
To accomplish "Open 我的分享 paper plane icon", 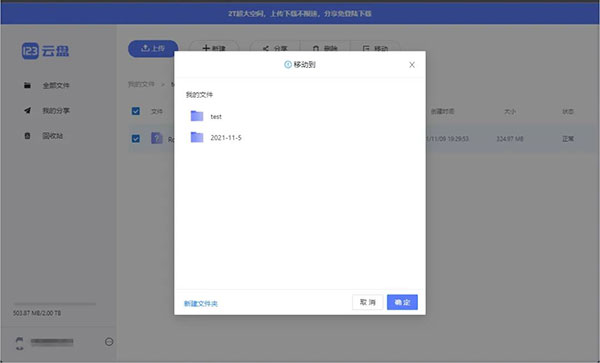I will coord(27,111).
